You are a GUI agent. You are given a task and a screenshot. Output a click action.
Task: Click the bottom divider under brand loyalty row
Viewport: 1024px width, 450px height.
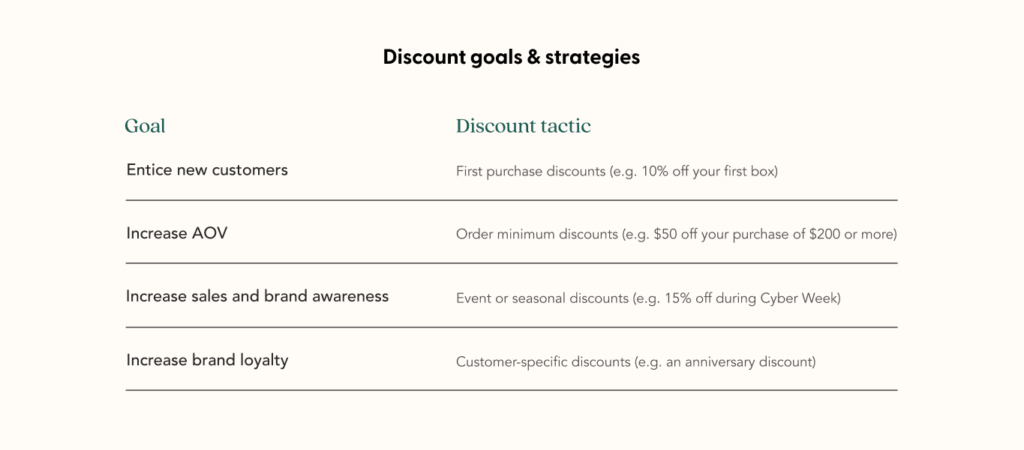[x=511, y=390]
